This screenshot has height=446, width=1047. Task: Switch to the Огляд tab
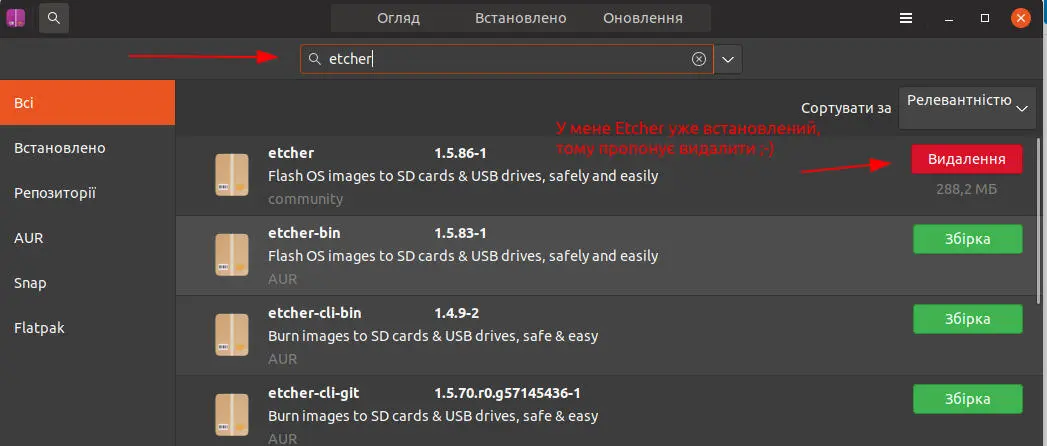click(399, 19)
